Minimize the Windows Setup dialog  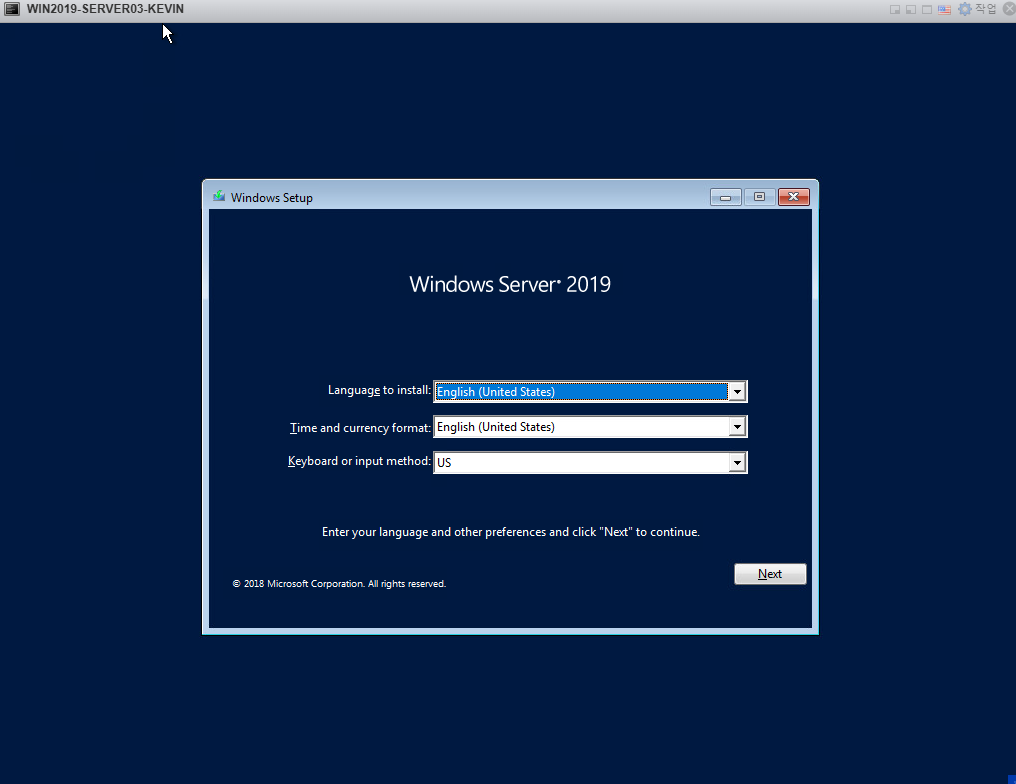[x=726, y=197]
